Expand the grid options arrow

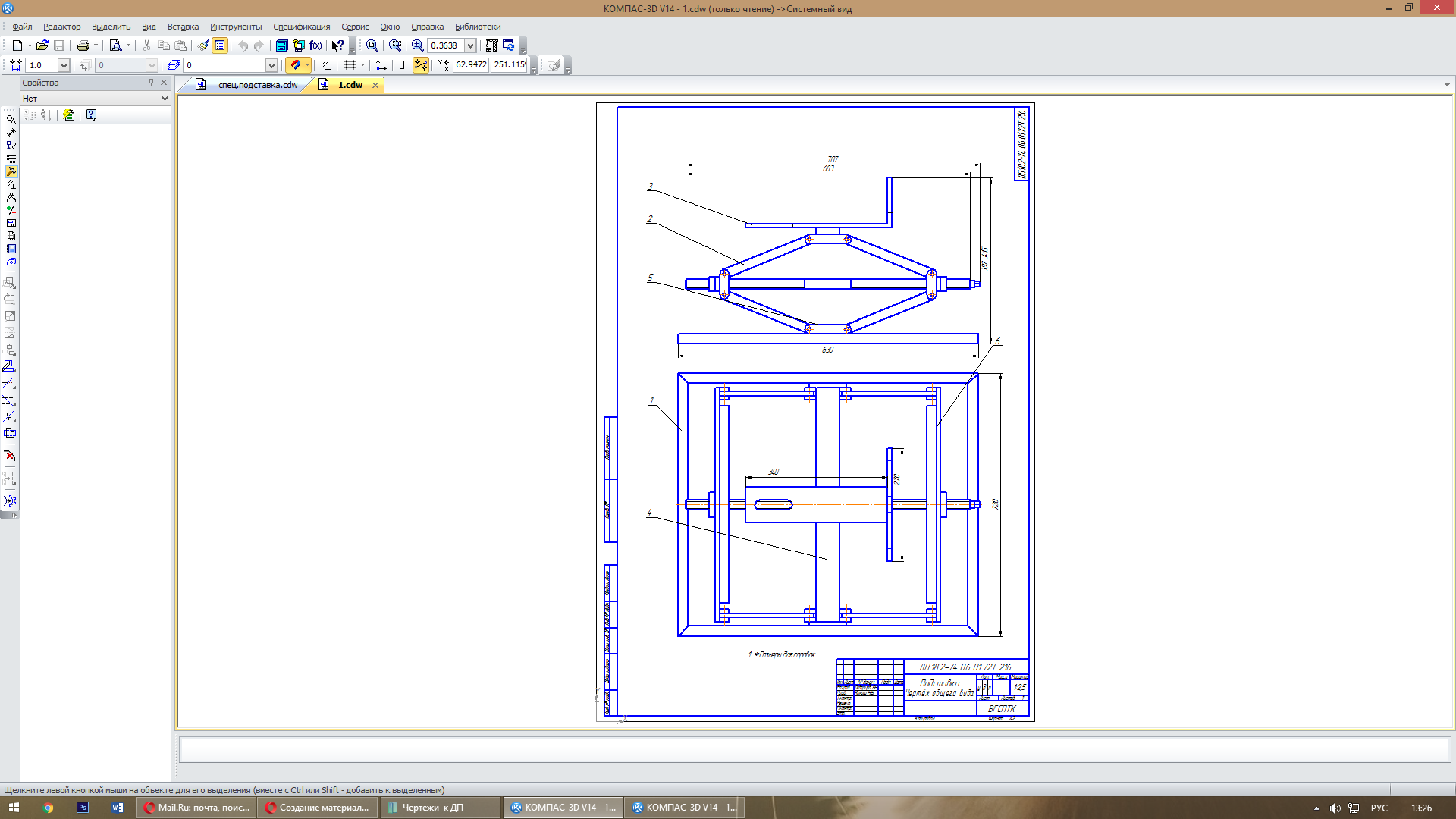pyautogui.click(x=362, y=65)
